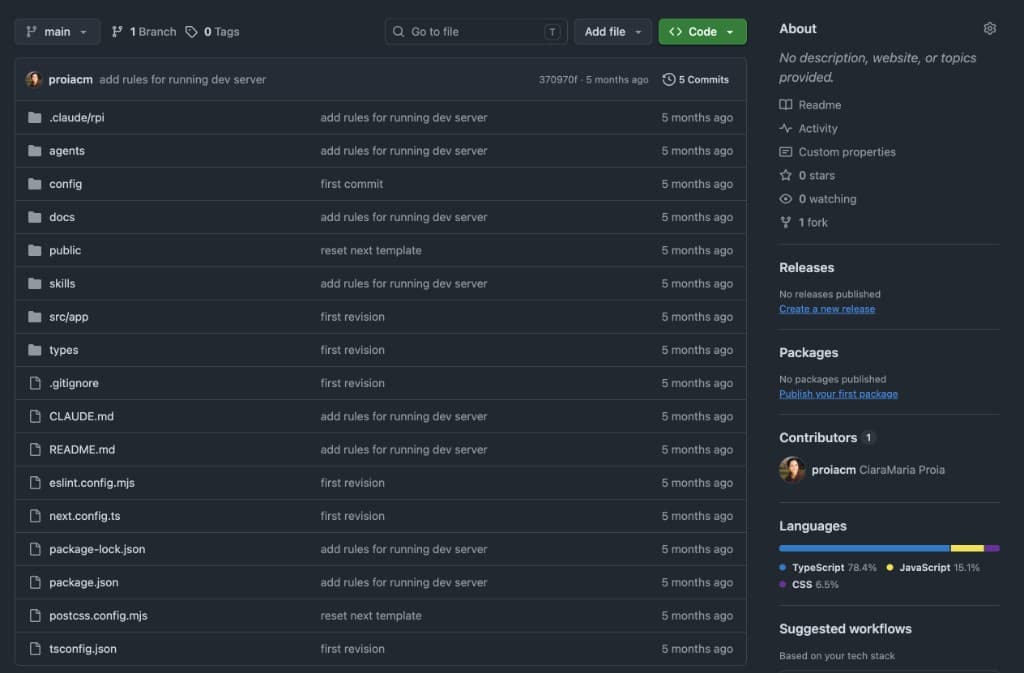
Task: View the 0 stars stargazers link
Action: pyautogui.click(x=816, y=176)
